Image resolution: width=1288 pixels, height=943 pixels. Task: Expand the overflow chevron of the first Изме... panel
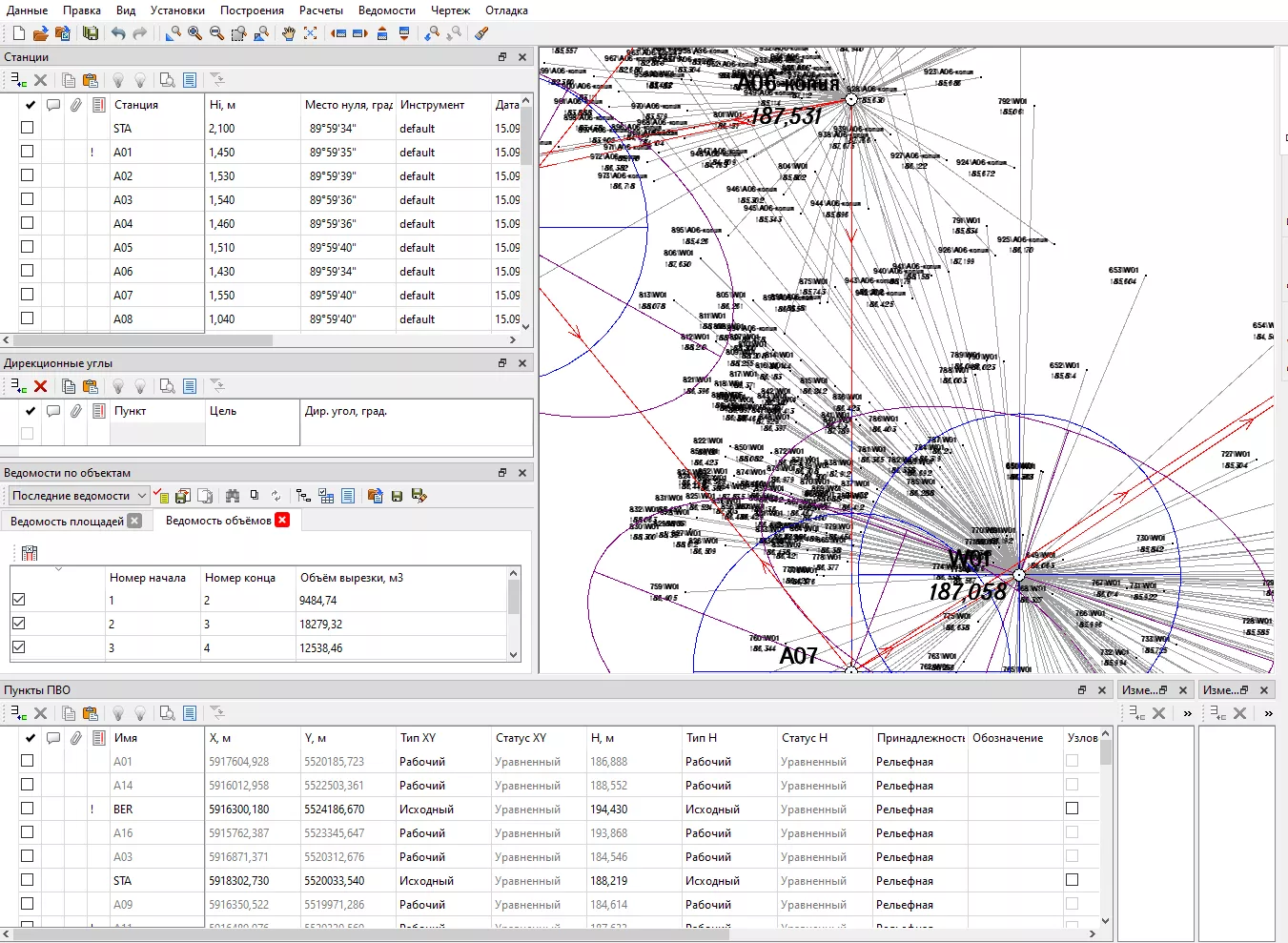point(1187,713)
